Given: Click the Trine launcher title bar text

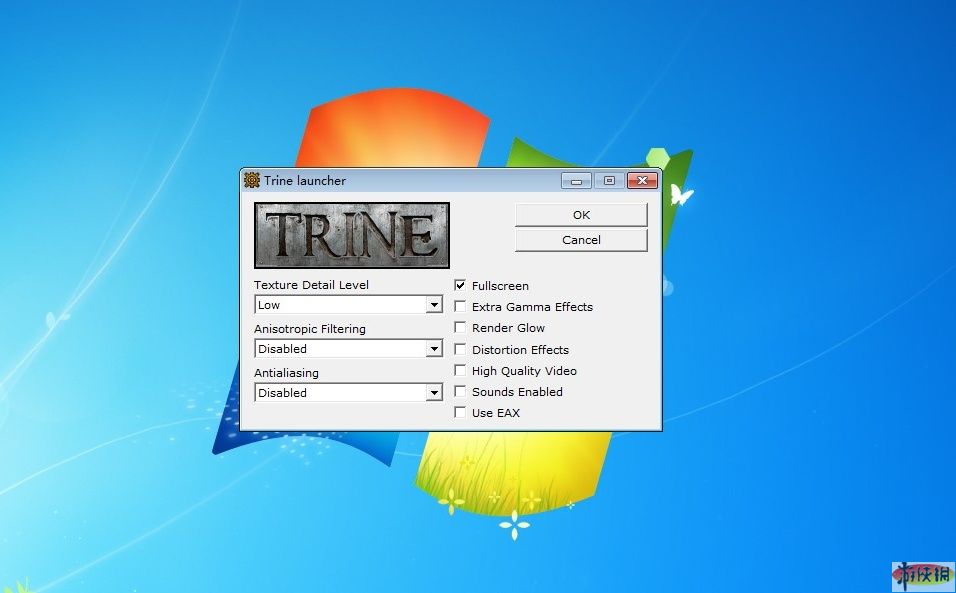Looking at the screenshot, I should 305,181.
